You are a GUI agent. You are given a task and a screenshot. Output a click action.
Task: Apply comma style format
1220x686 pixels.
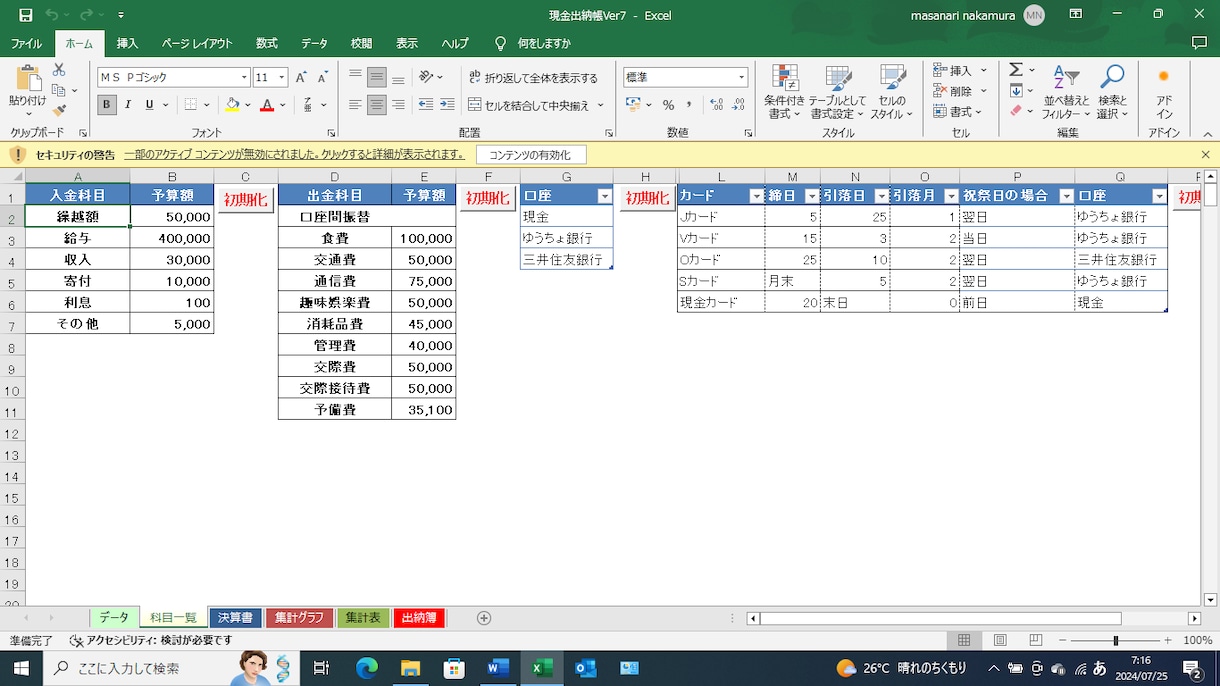pyautogui.click(x=690, y=104)
